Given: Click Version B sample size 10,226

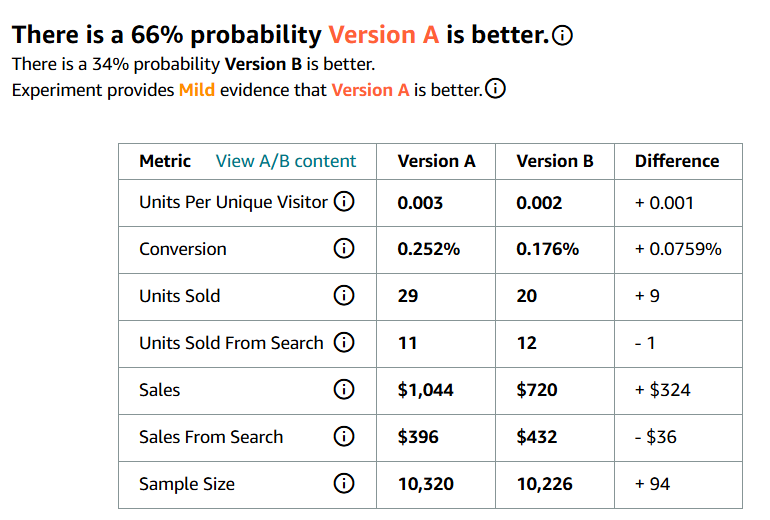Looking at the screenshot, I should tap(545, 484).
